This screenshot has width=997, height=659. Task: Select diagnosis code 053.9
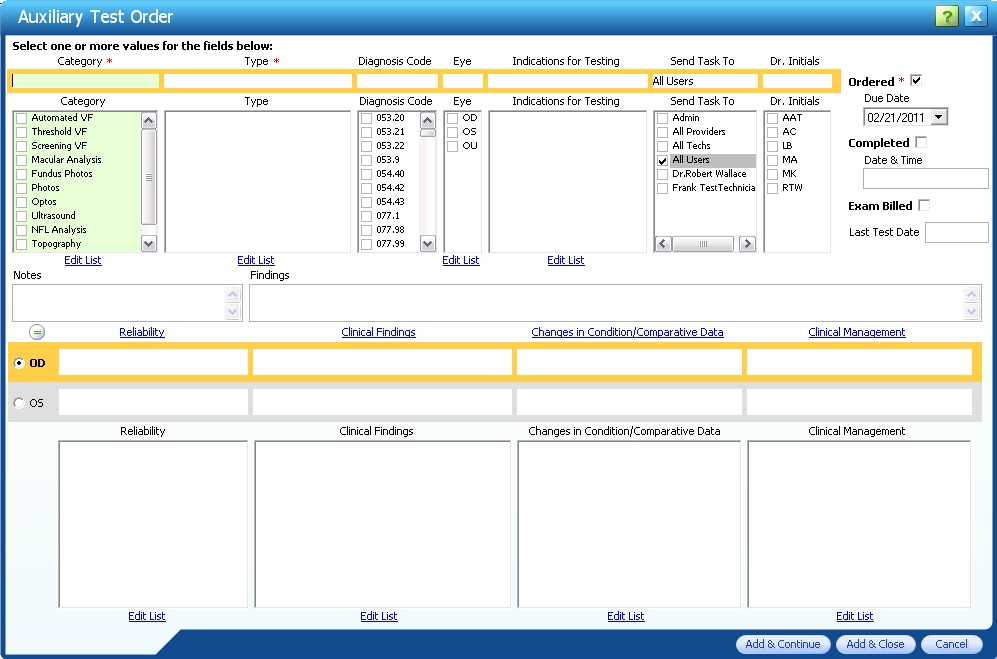tap(366, 160)
